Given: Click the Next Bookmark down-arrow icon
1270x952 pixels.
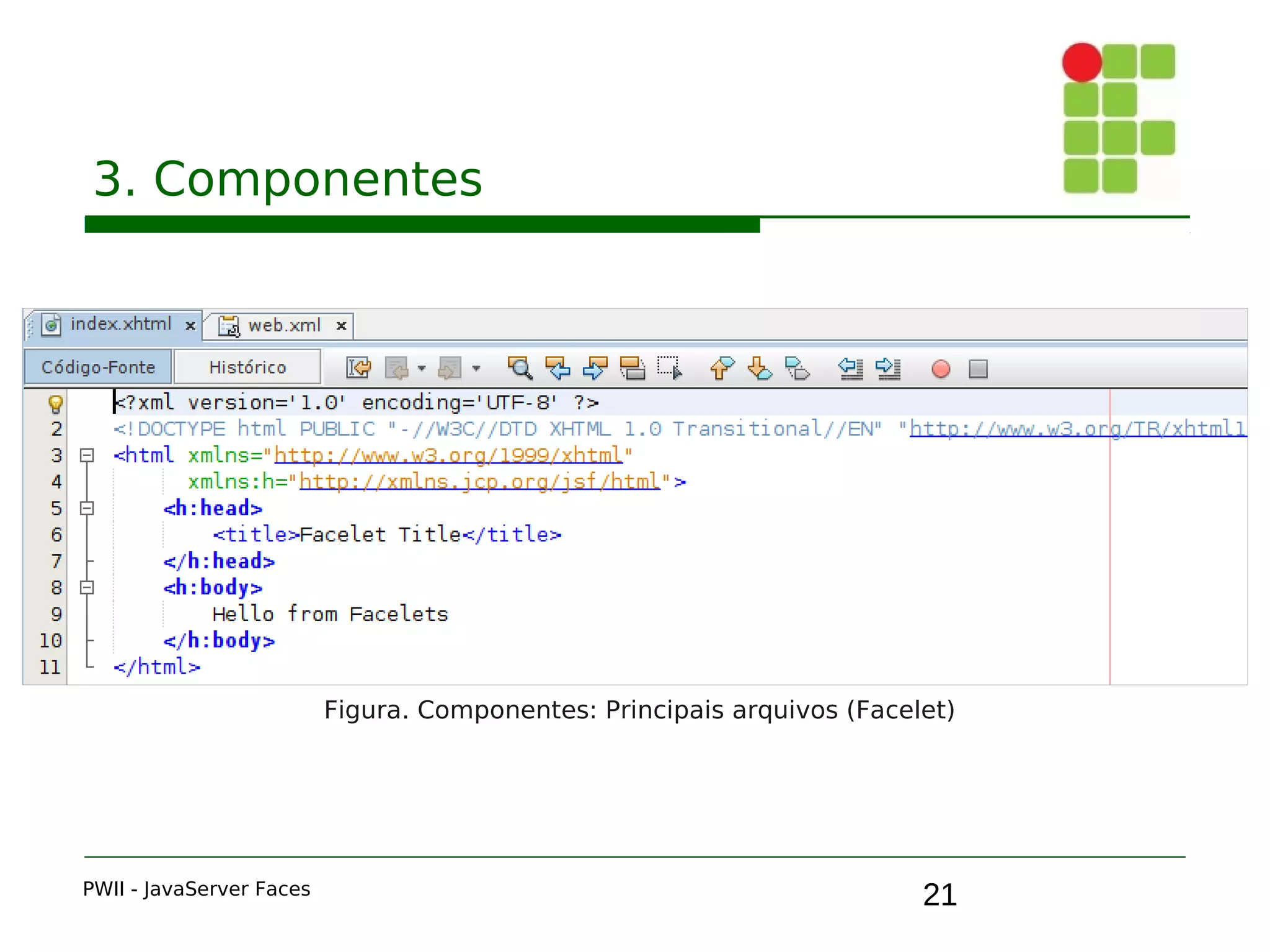Looking at the screenshot, I should [759, 368].
